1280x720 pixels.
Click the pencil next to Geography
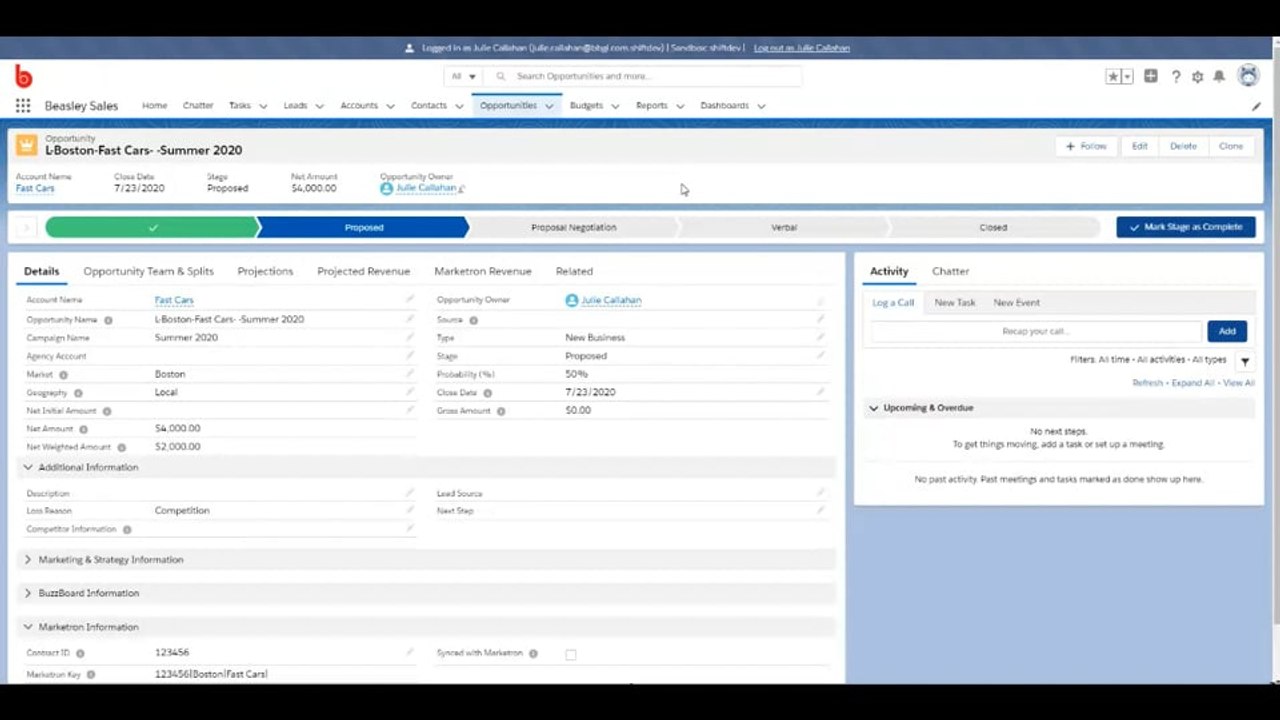click(x=409, y=392)
